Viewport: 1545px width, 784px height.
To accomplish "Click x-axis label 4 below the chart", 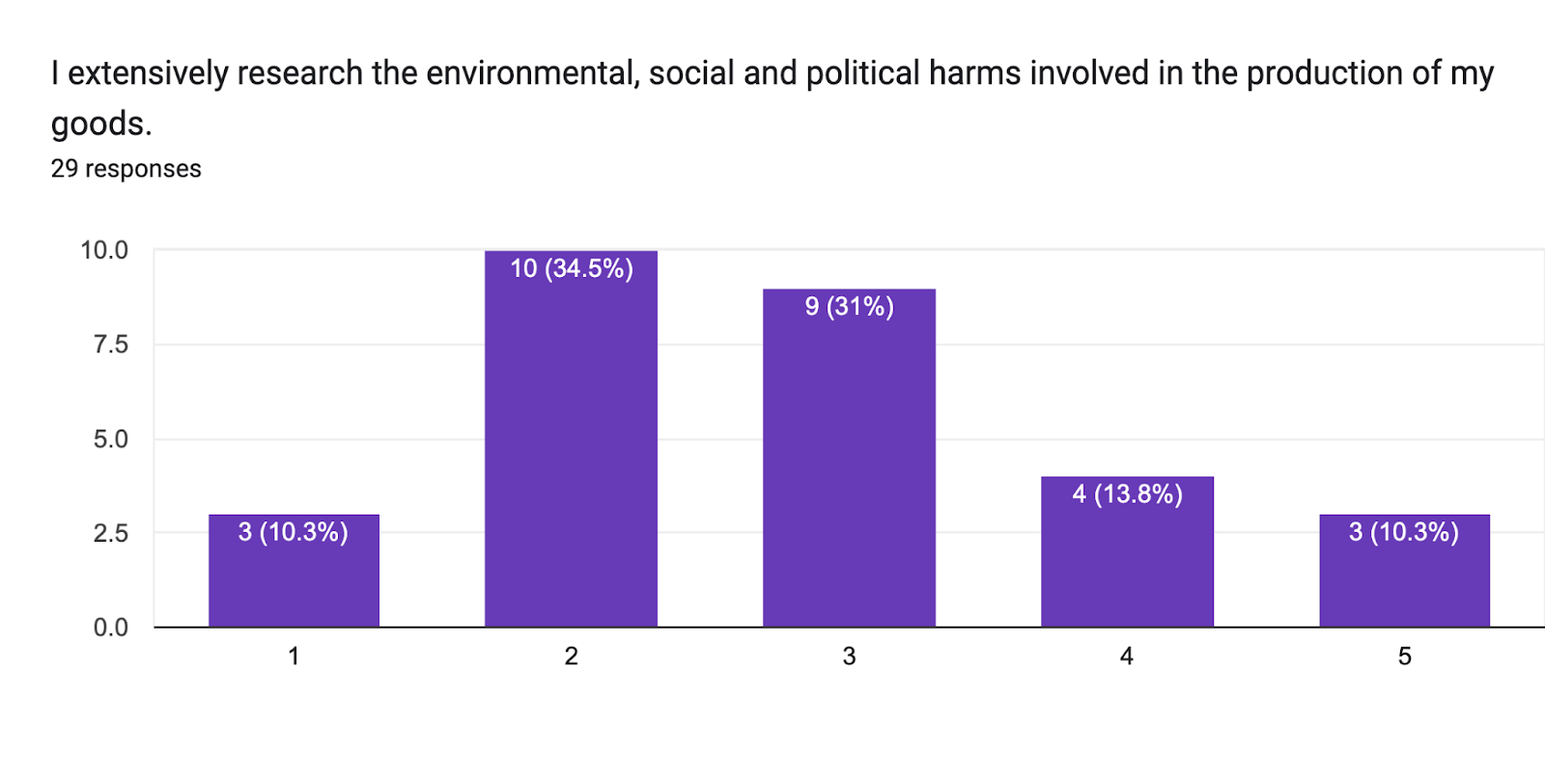I will pos(1126,657).
